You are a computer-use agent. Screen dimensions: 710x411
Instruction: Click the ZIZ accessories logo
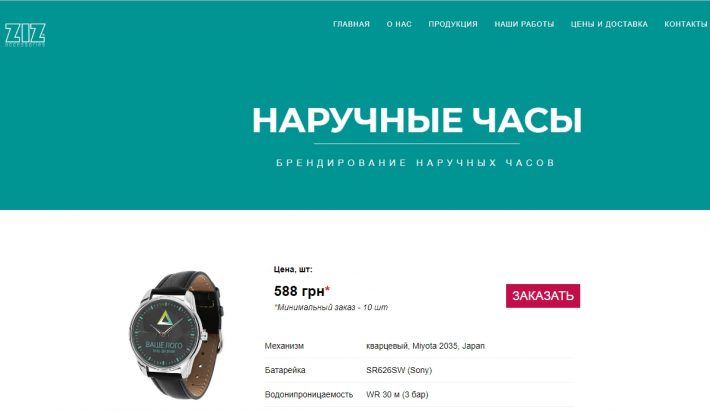(x=25, y=34)
